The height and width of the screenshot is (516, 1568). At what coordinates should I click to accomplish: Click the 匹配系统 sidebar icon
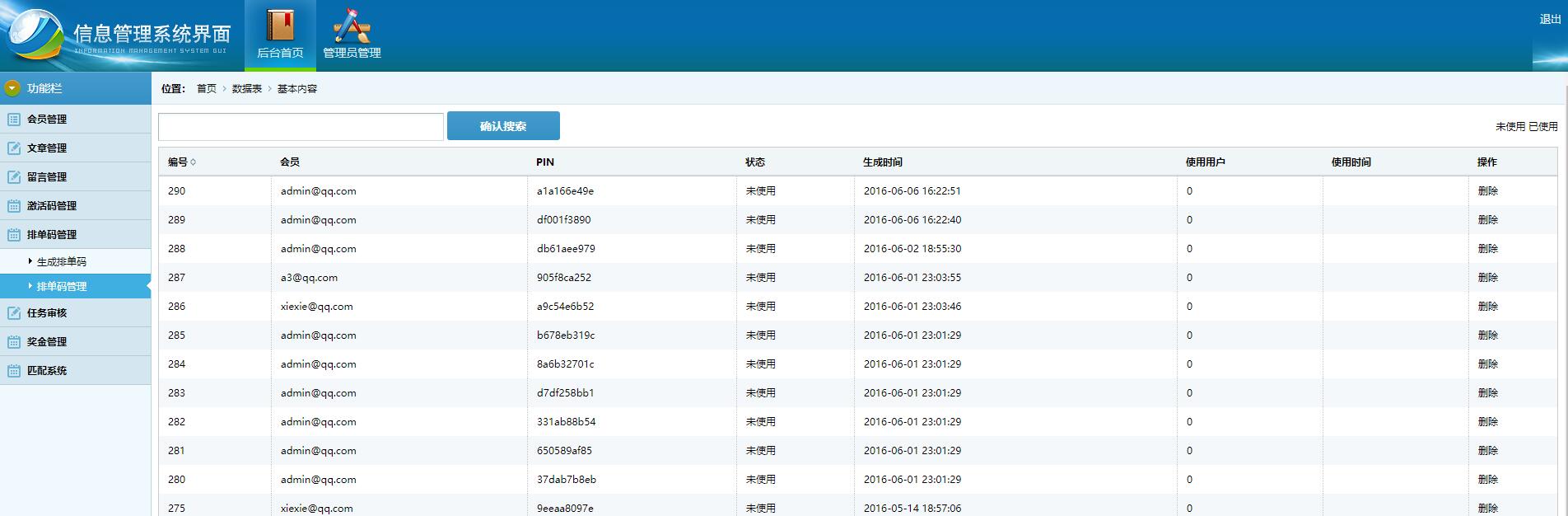[x=14, y=371]
